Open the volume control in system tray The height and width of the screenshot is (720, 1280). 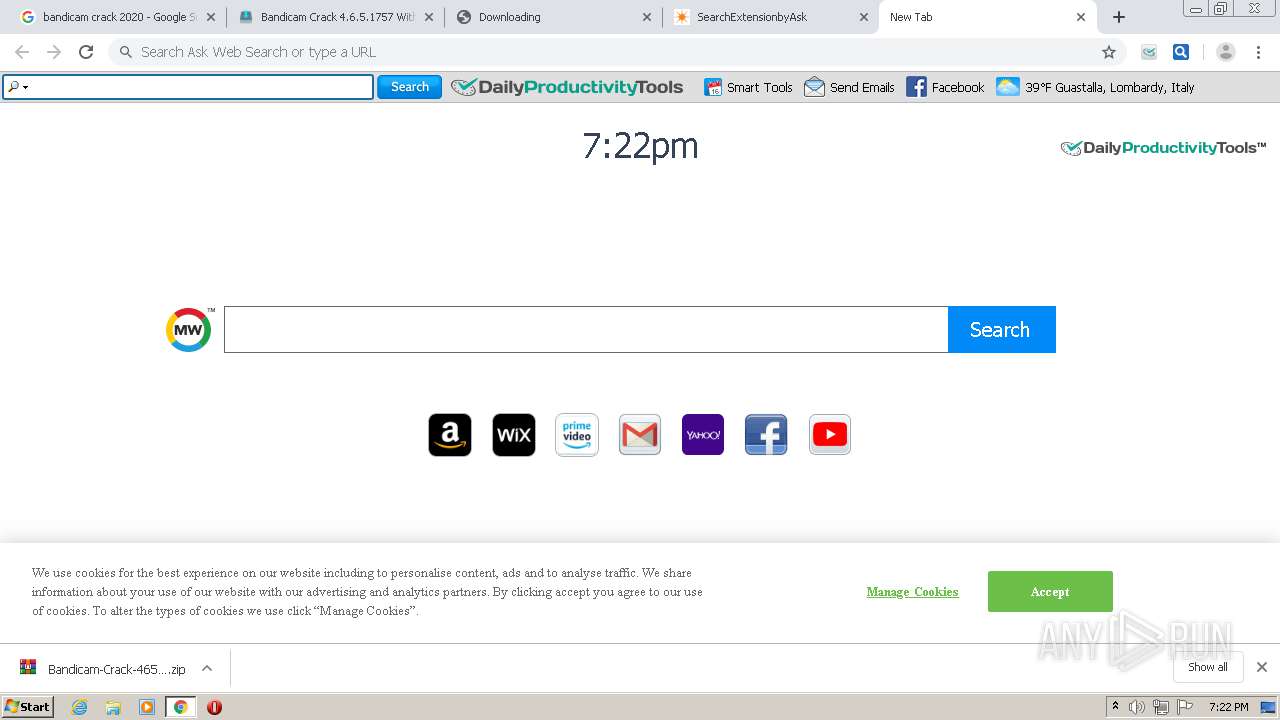point(1137,707)
